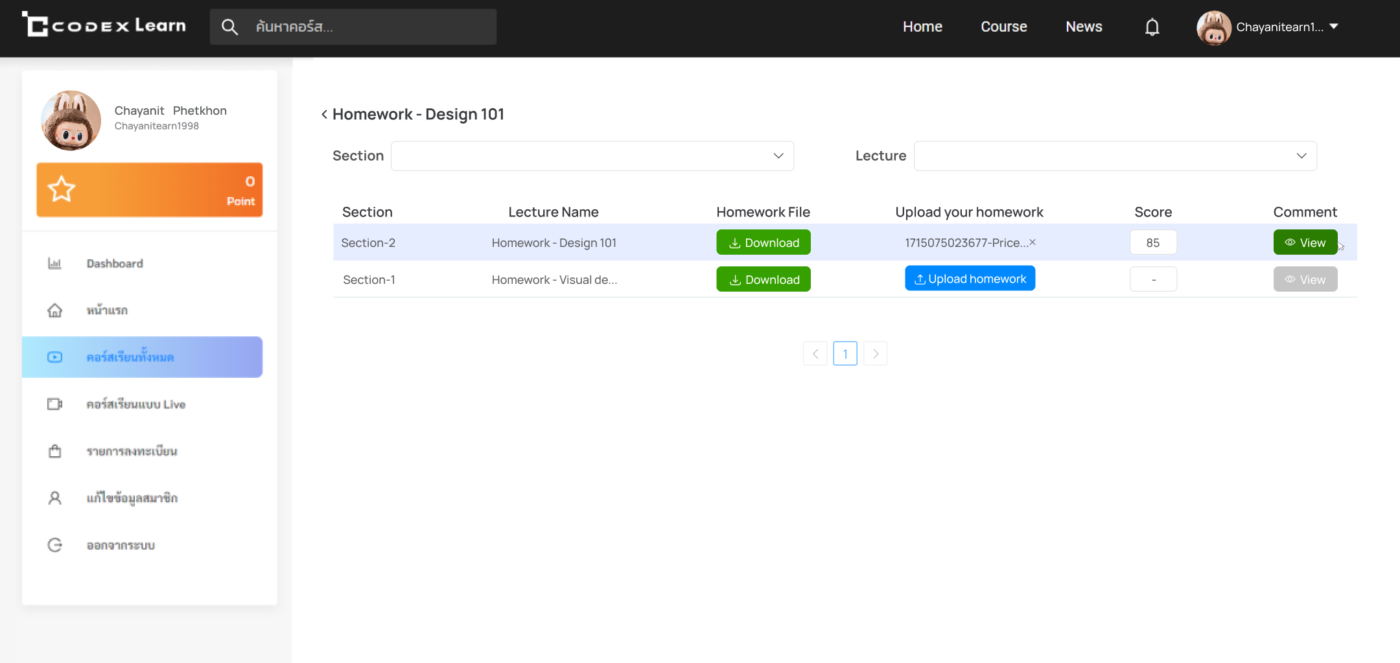View the comment for Section-2 homework
The width and height of the screenshot is (1400, 663).
(x=1304, y=243)
